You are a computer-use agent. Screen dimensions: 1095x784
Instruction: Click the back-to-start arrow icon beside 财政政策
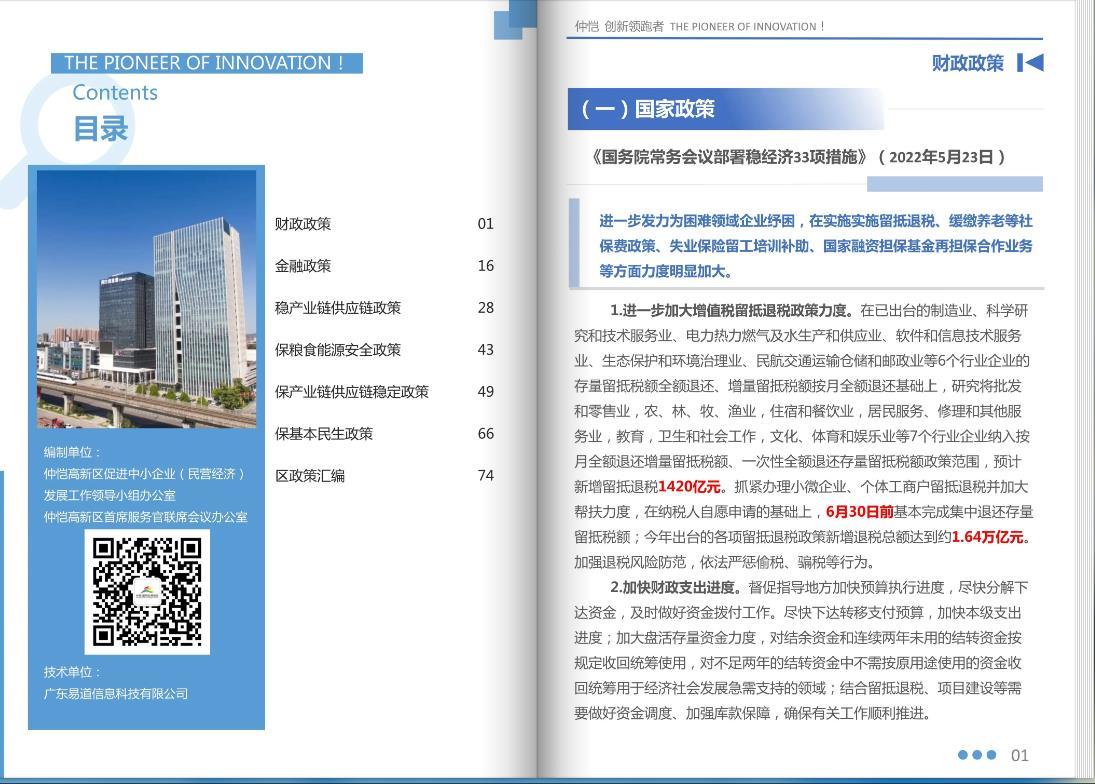click(1030, 63)
